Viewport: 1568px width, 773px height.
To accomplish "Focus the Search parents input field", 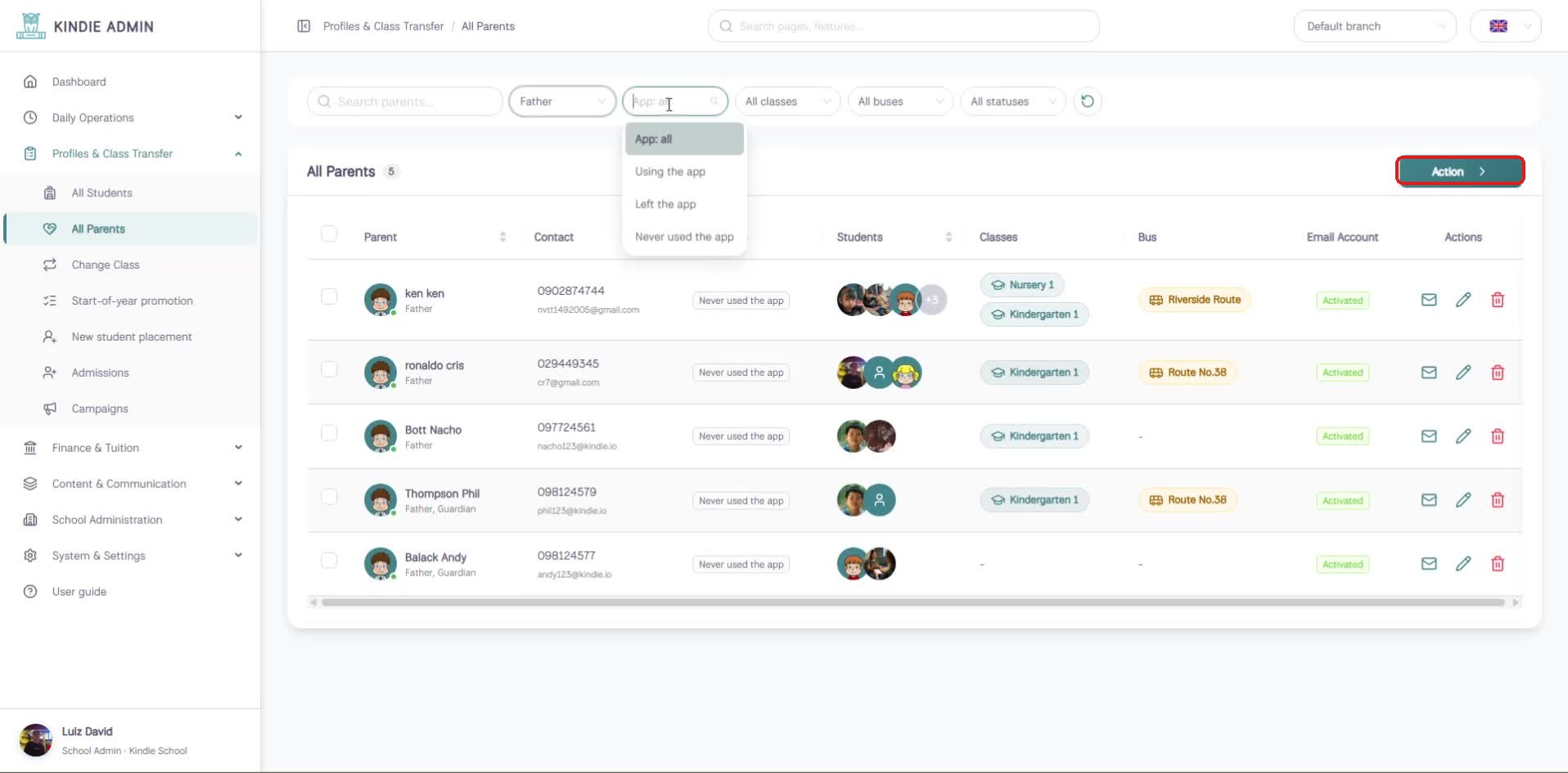I will click(404, 102).
